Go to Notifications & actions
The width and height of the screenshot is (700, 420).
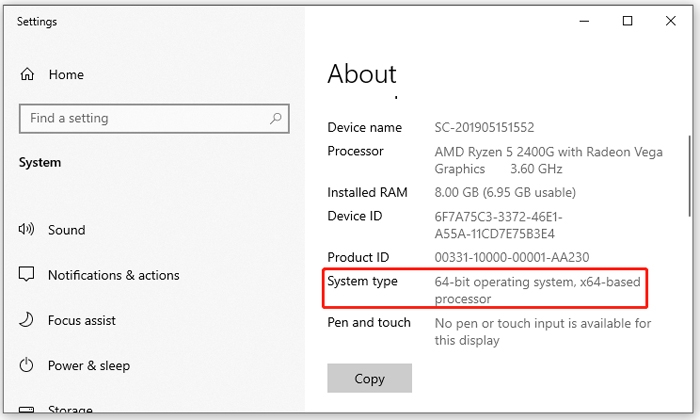point(113,275)
